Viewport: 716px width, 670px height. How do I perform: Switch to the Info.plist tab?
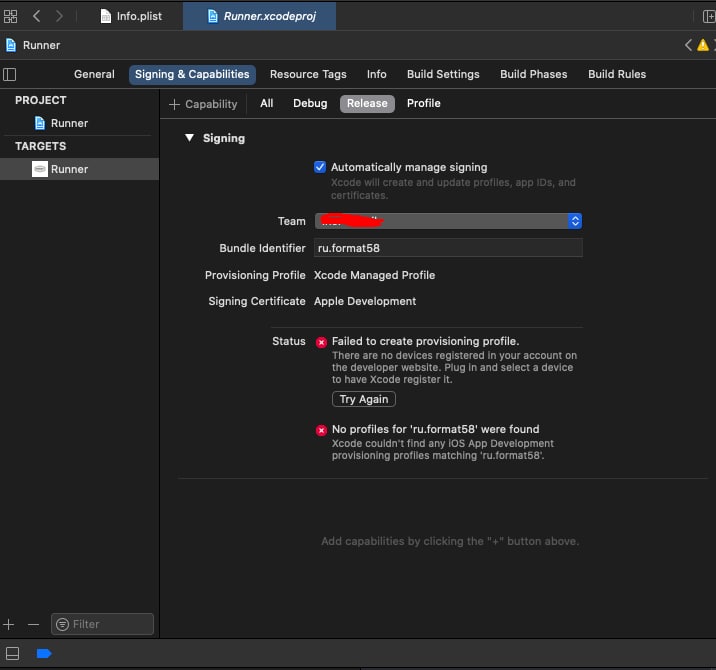click(131, 16)
